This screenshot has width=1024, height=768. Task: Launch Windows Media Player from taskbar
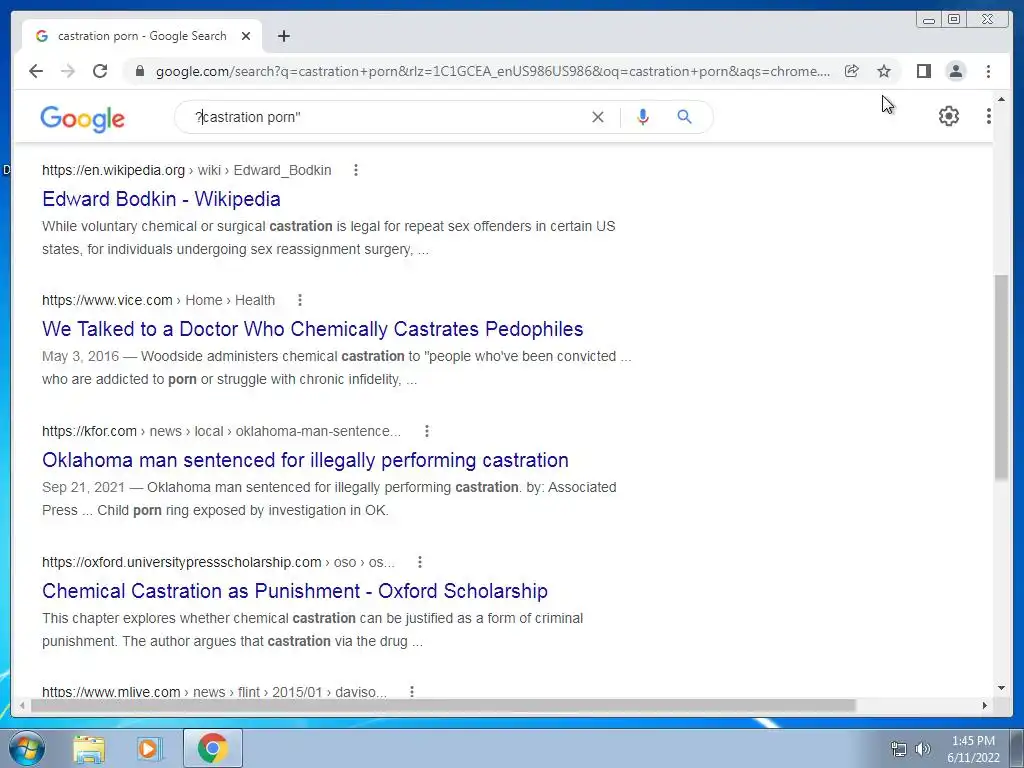tap(149, 748)
